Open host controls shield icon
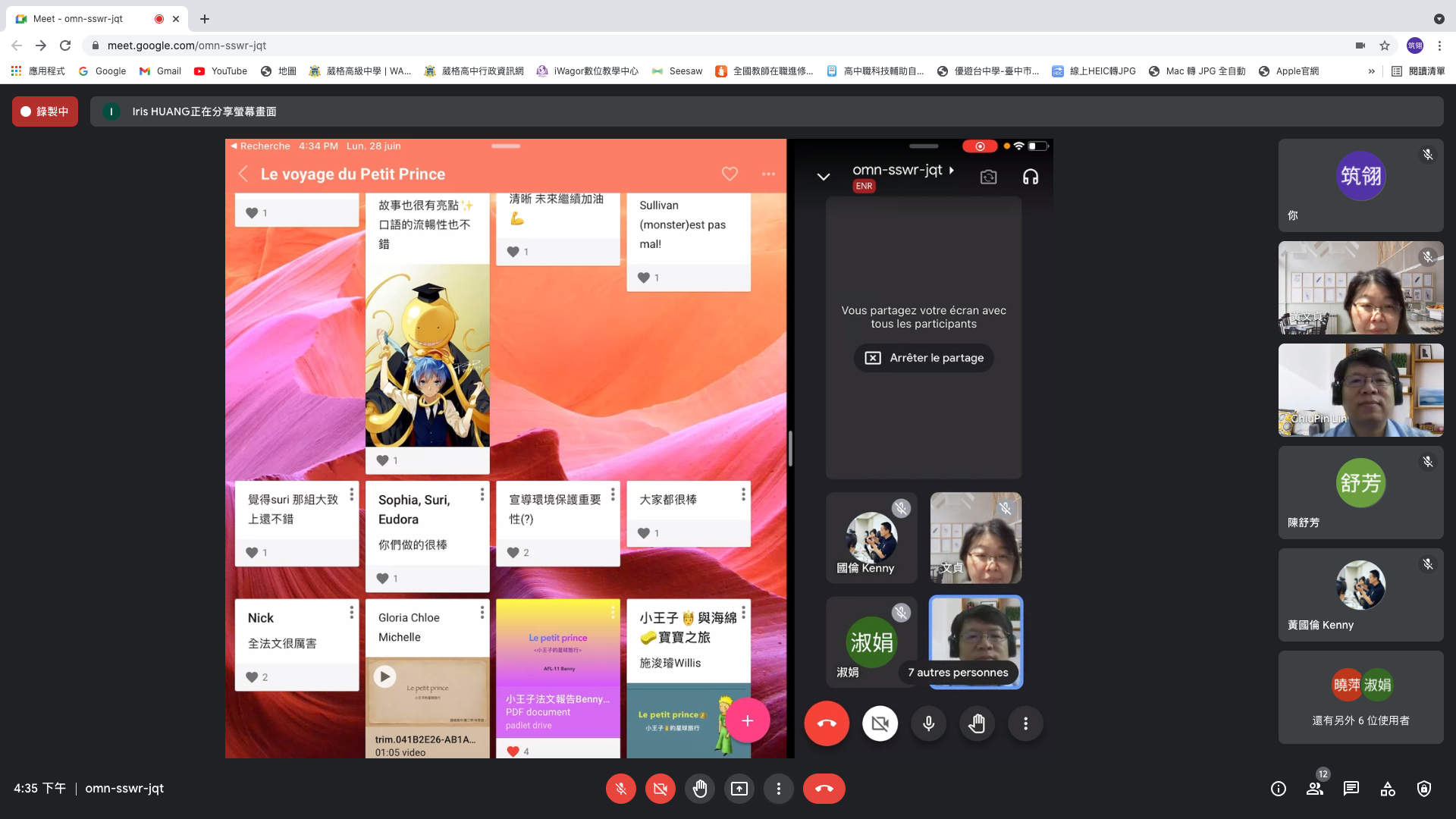This screenshot has width=1456, height=819. coord(1424,789)
